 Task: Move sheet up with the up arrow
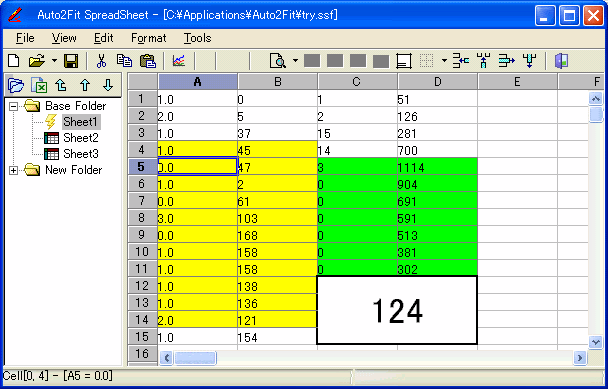point(85,85)
